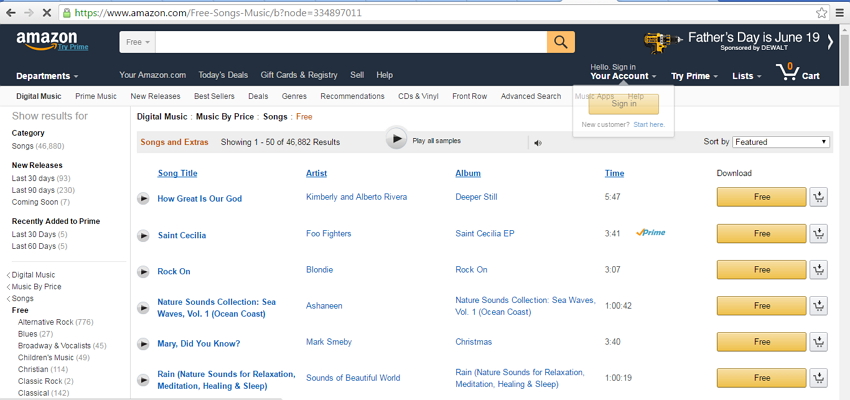
Task: Click the orange search magnifier button
Action: (x=561, y=42)
